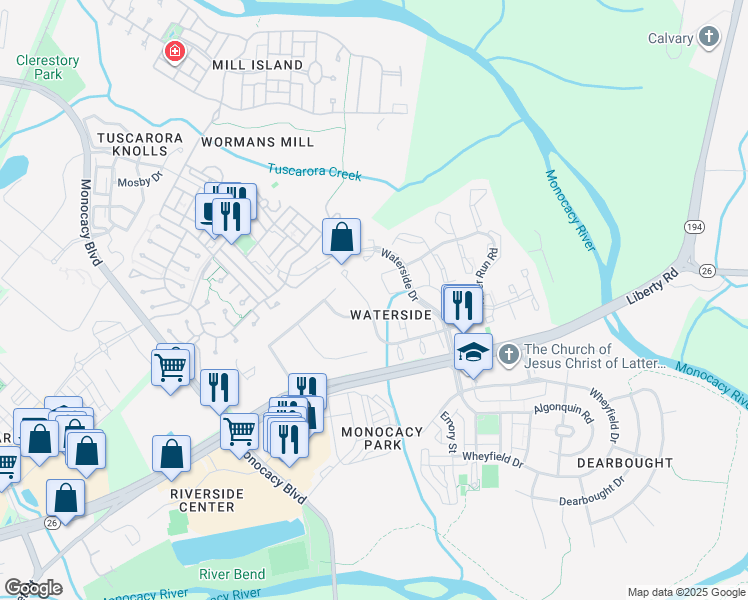748x600 pixels.
Task: Select the shopping bag marker above Riverside Center
Action: (172, 457)
